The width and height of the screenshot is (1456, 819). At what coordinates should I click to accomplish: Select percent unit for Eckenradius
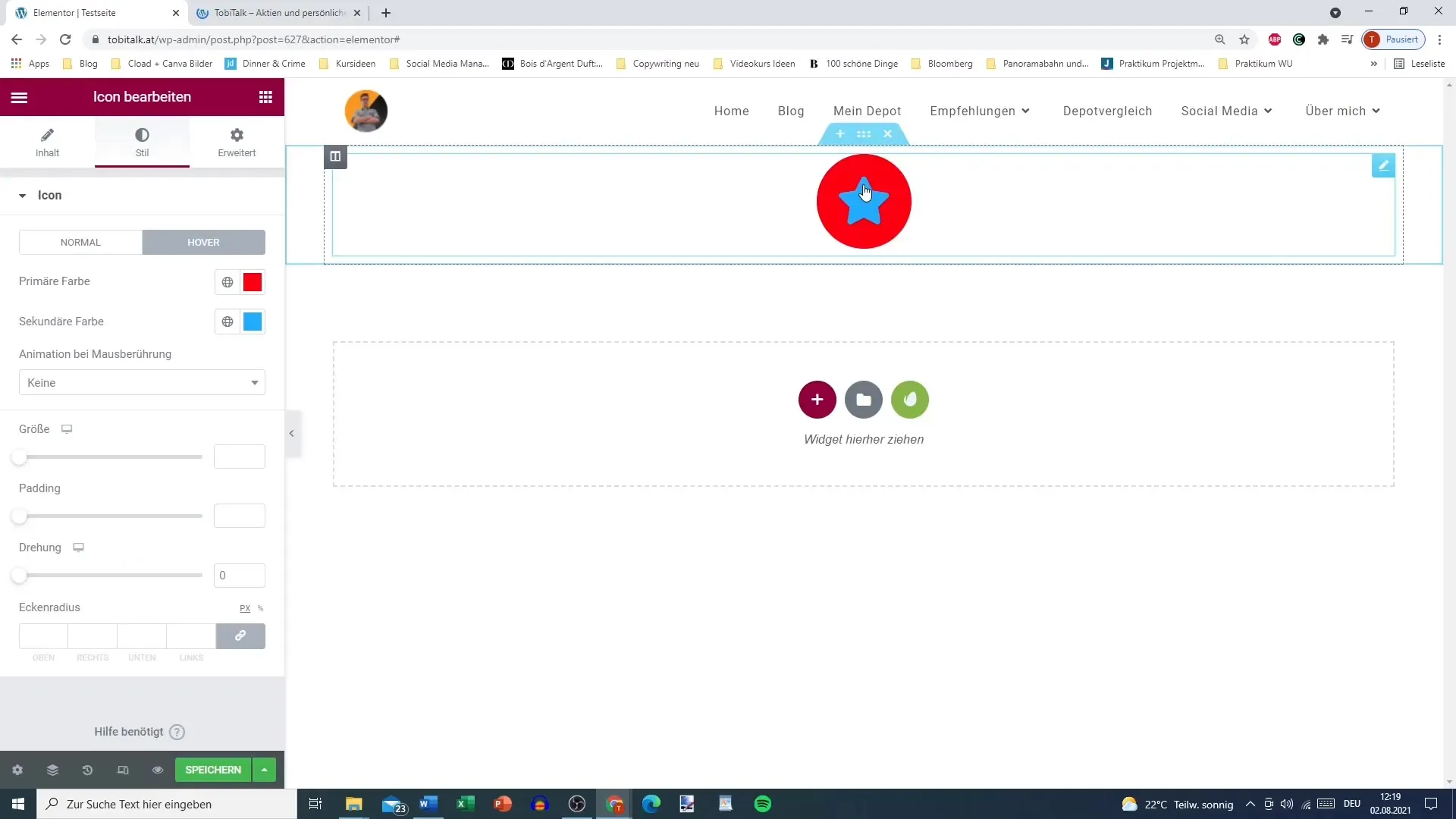point(260,608)
